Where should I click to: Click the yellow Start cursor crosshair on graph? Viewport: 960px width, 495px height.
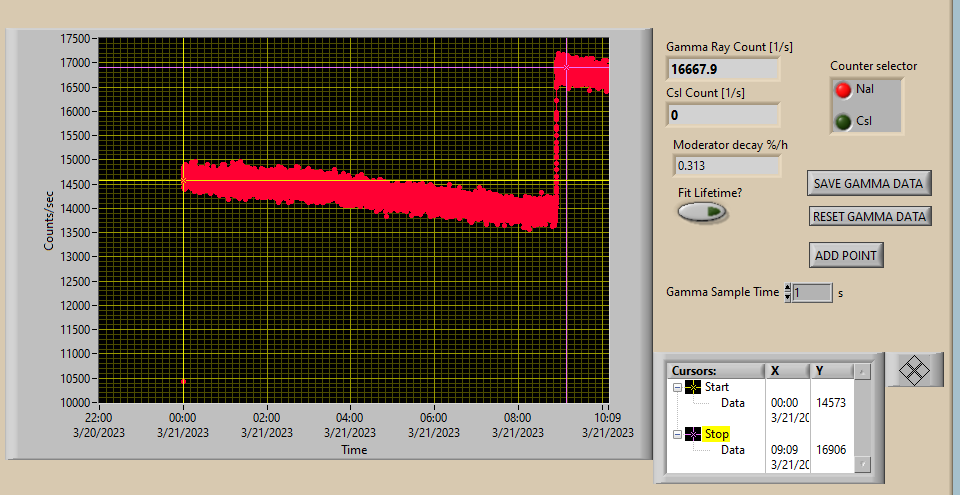(x=183, y=180)
